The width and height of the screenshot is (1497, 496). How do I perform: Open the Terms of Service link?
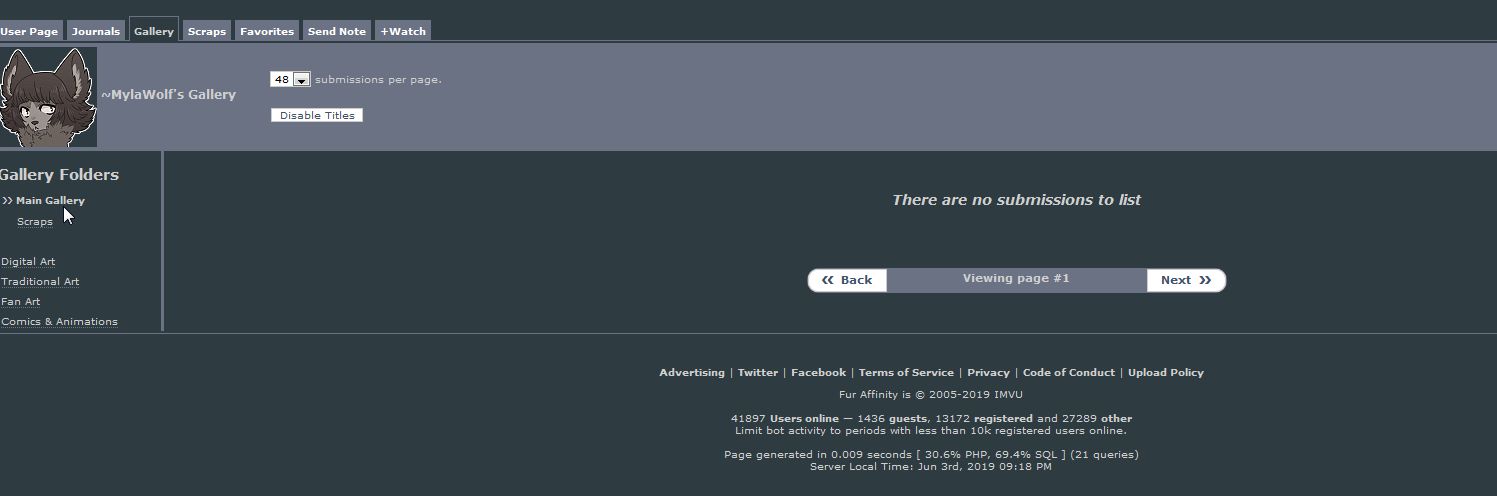[906, 373]
